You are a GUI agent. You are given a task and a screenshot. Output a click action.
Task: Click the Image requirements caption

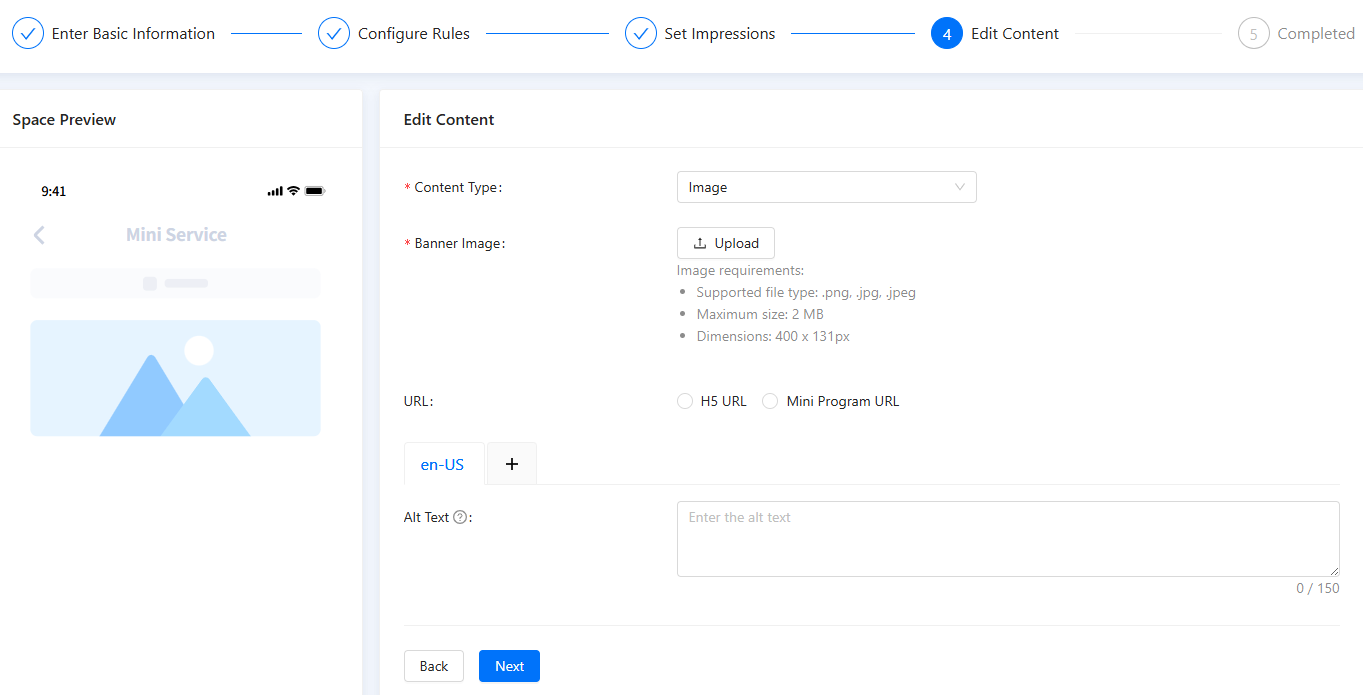click(x=740, y=270)
